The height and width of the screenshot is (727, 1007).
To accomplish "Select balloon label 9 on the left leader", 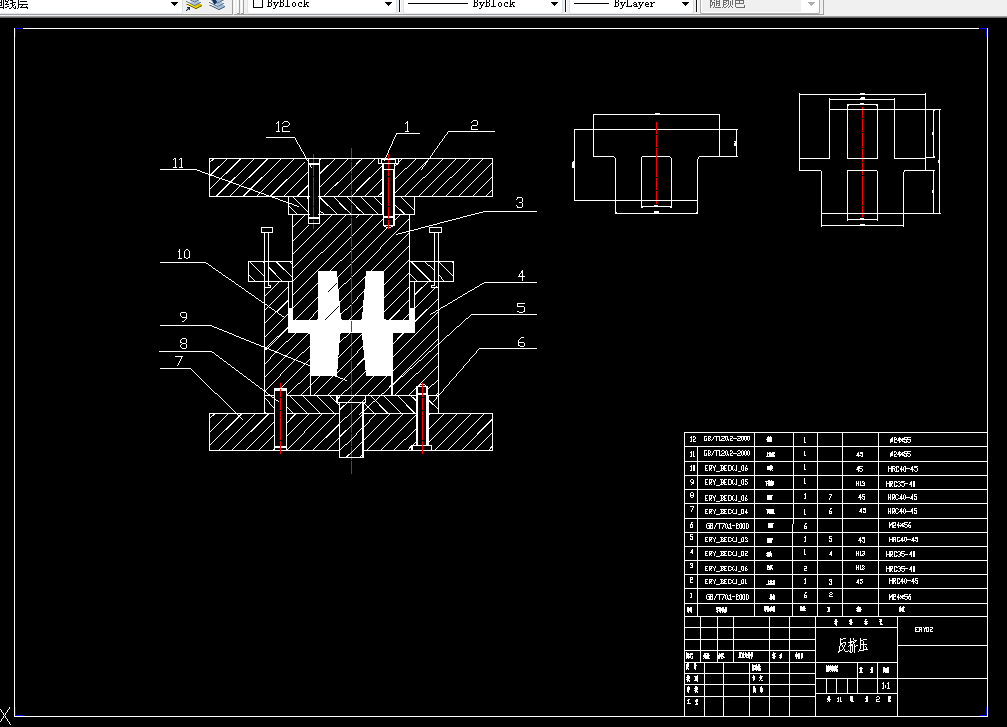I will click(184, 317).
